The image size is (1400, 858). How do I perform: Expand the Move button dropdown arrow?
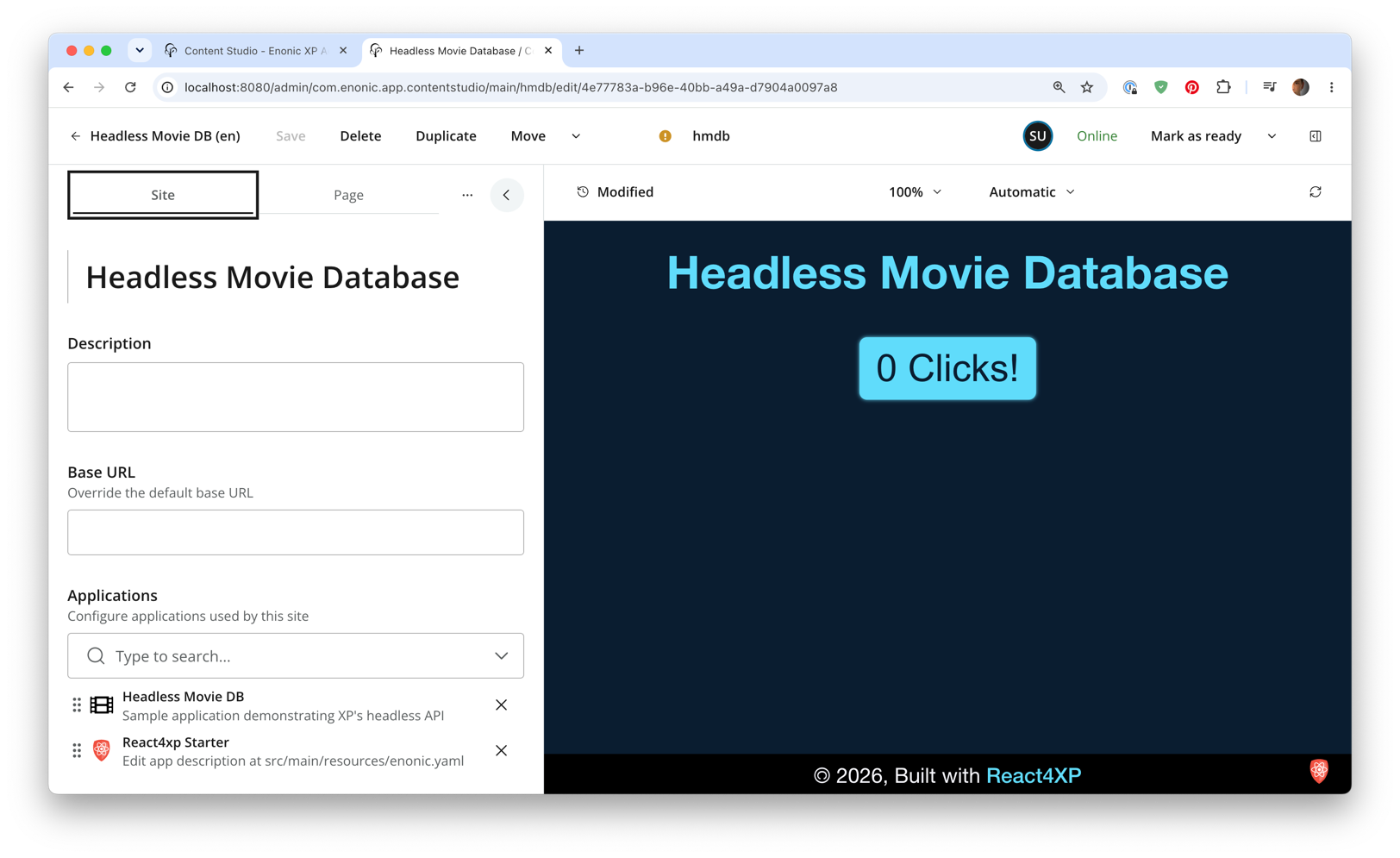coord(576,136)
